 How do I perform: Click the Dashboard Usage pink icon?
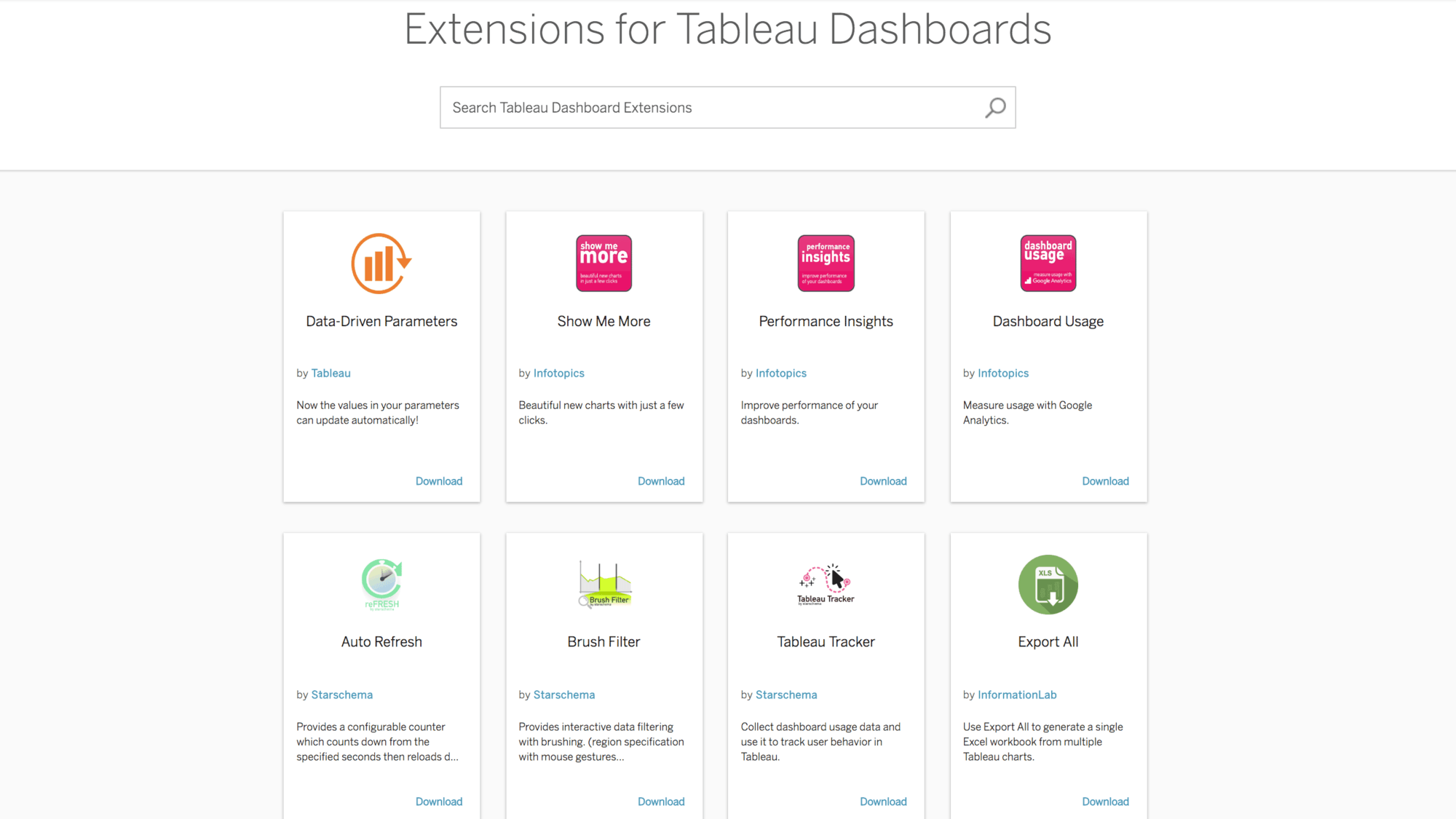point(1048,263)
